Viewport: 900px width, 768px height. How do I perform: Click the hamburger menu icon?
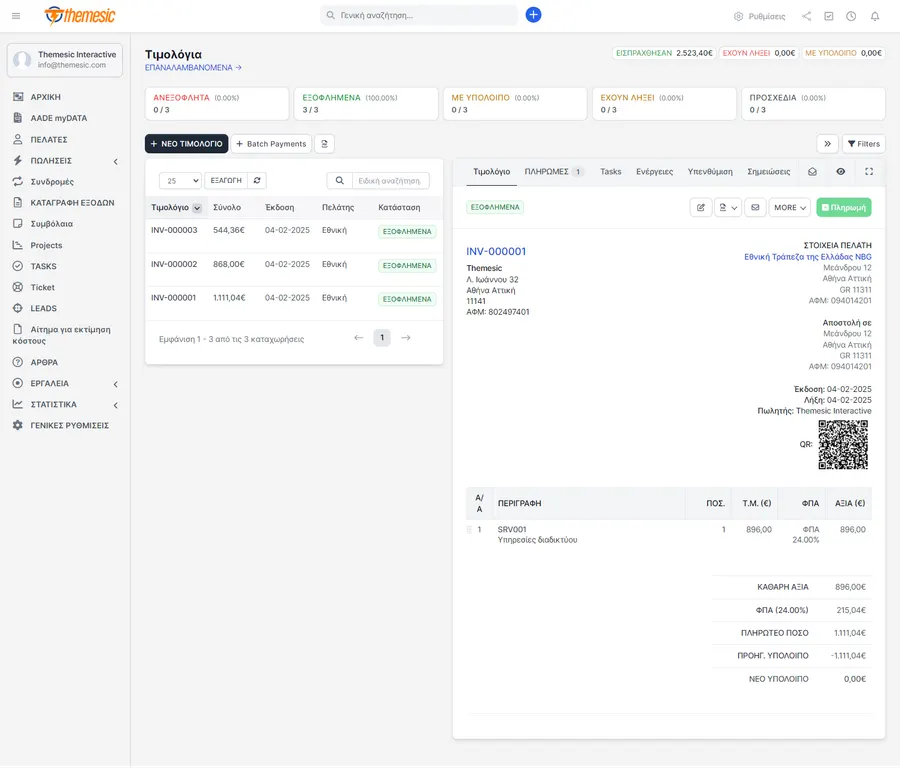click(x=16, y=16)
